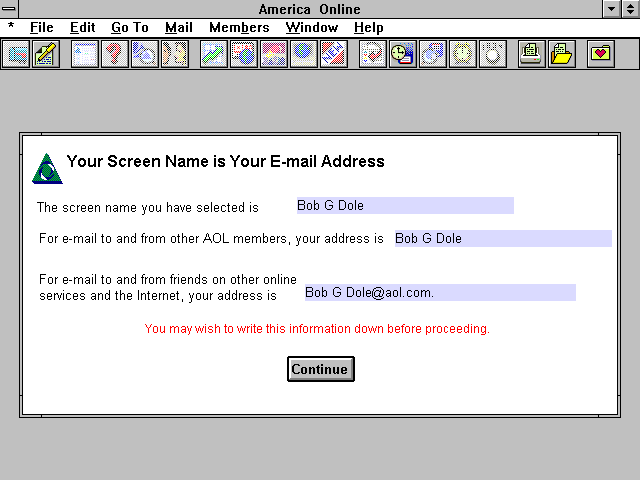Click the red question mark Help icon
This screenshot has height=480, width=640.
point(115,54)
